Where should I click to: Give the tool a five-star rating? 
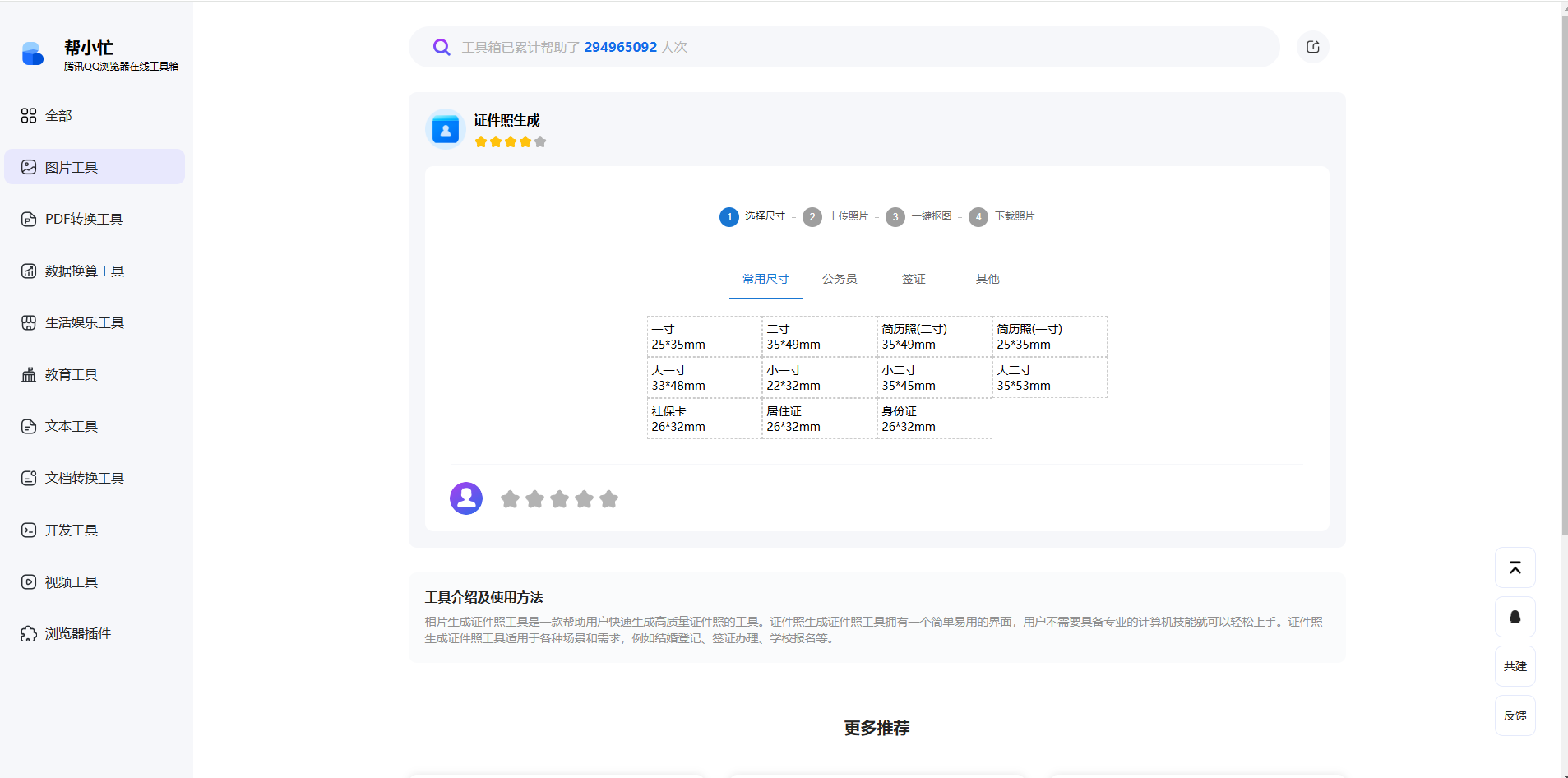(x=608, y=498)
